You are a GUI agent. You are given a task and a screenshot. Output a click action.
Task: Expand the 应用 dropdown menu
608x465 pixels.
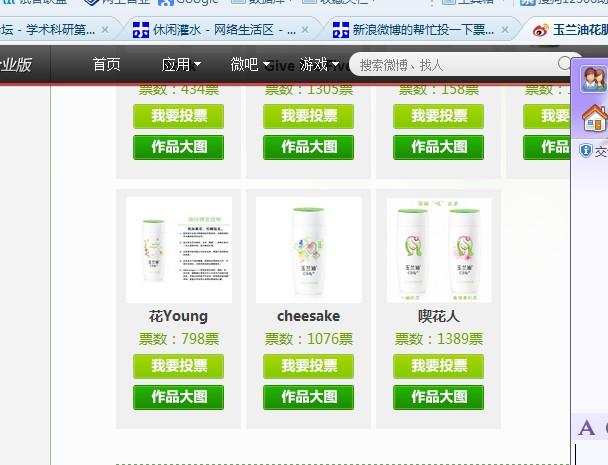(x=181, y=64)
